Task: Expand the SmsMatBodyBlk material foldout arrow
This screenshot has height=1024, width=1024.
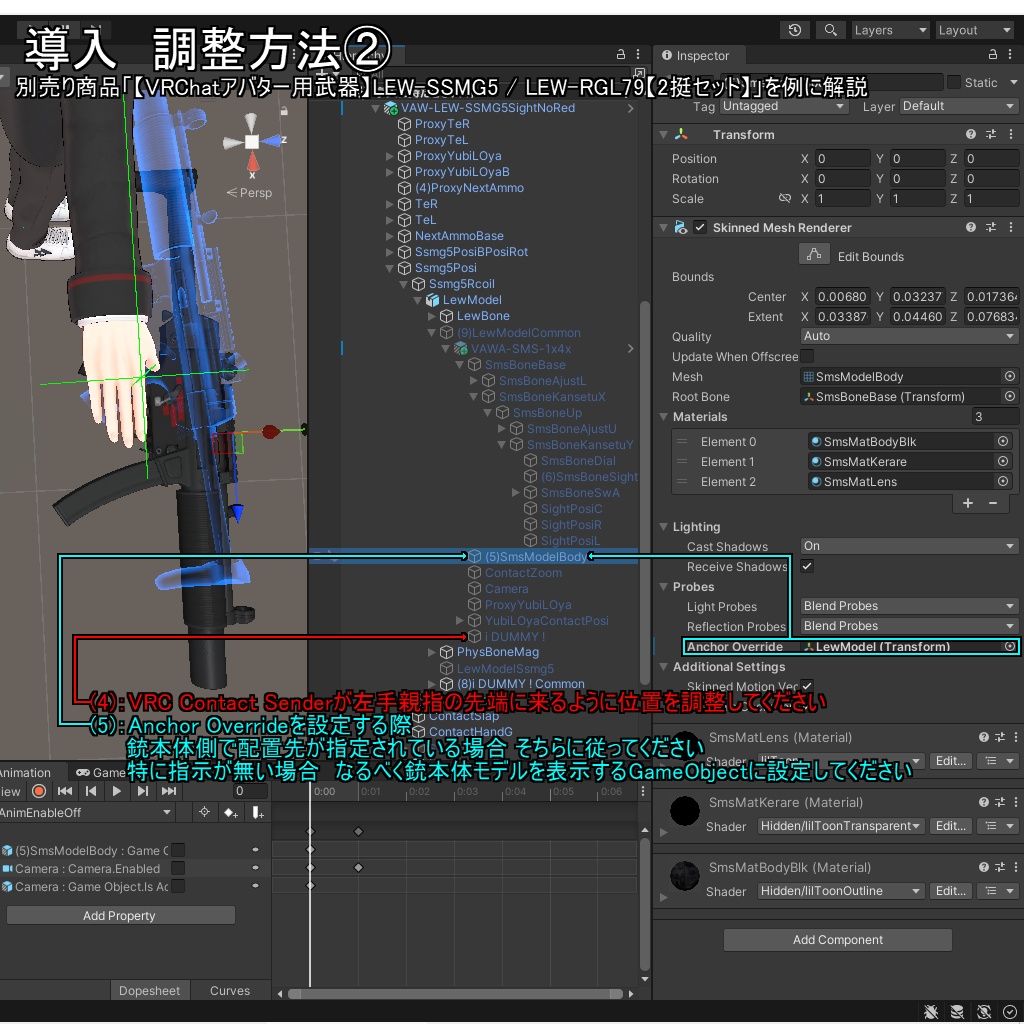Action: (664, 897)
